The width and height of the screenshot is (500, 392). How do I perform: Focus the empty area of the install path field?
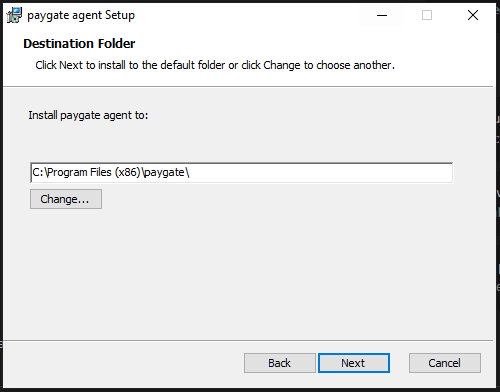320,173
